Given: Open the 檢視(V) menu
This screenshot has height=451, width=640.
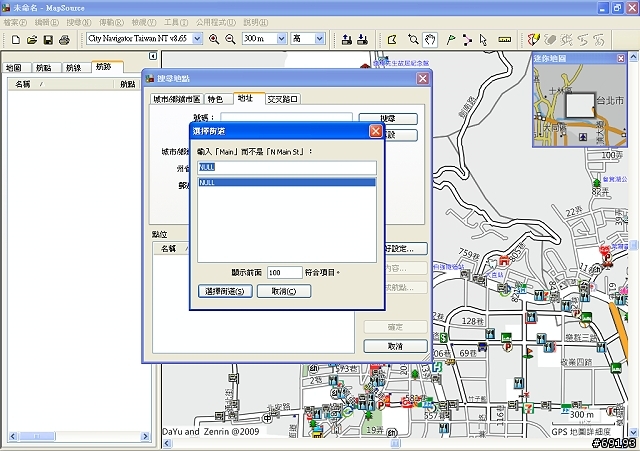Looking at the screenshot, I should tap(144, 22).
